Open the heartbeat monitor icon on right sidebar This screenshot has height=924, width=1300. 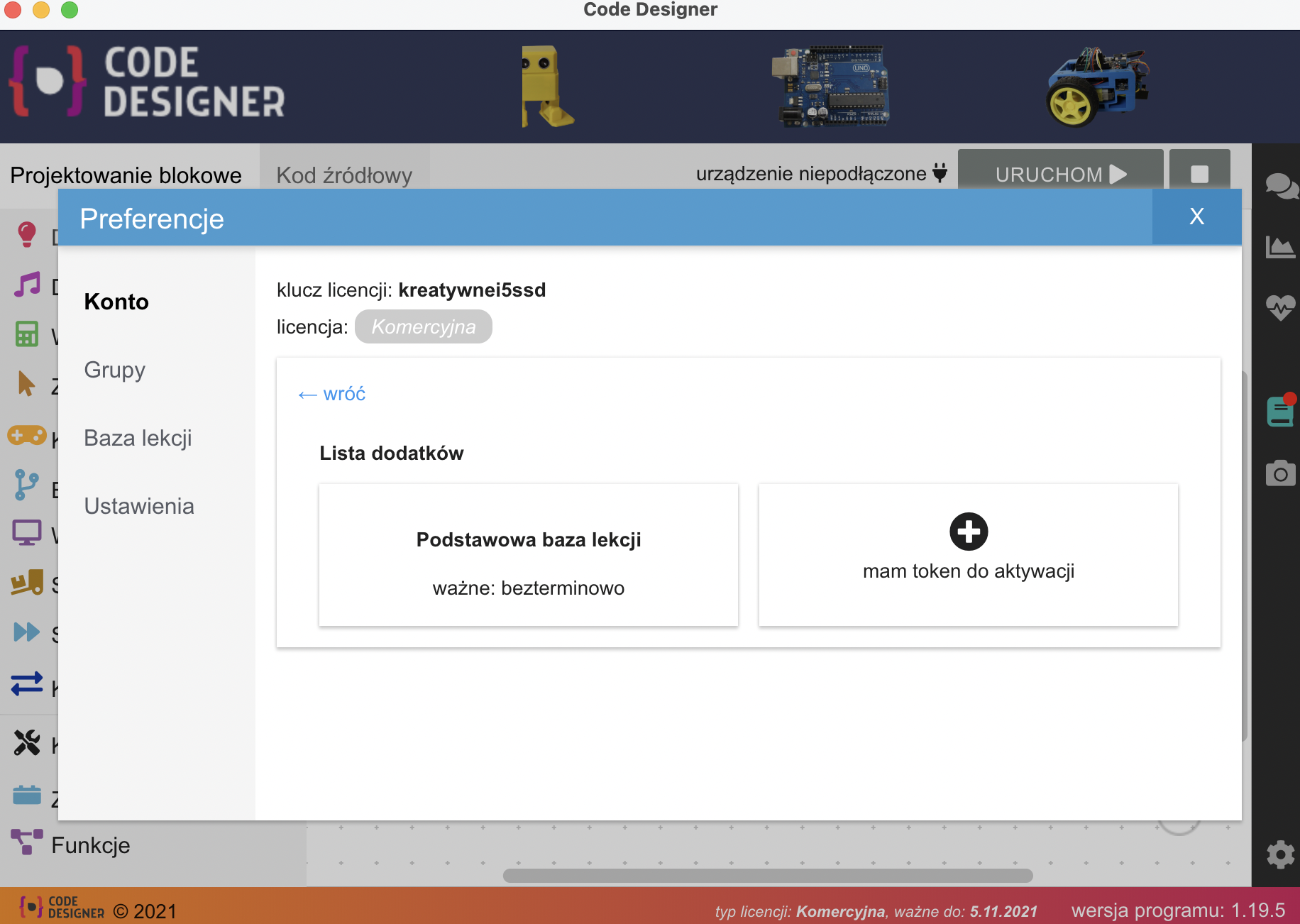pos(1280,308)
